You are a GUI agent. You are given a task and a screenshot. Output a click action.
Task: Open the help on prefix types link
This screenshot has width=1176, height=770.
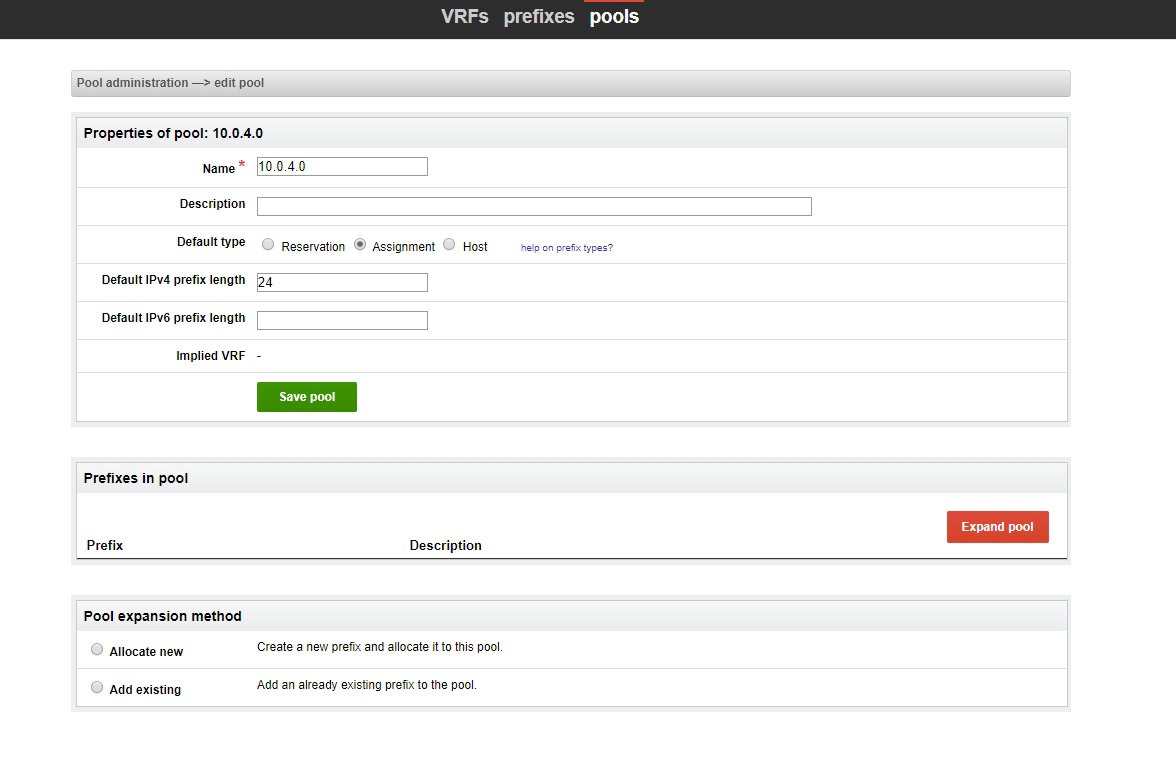566,247
